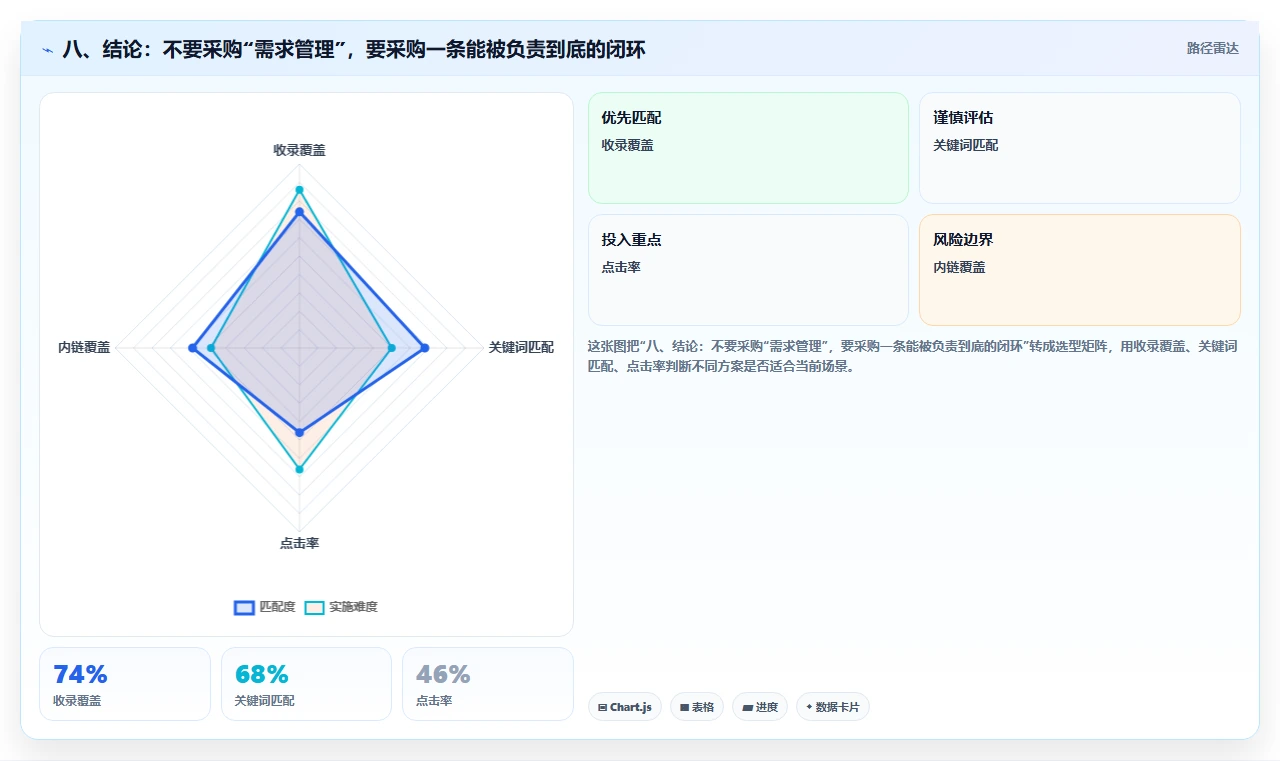This screenshot has width=1280, height=761.
Task: Click 内链覆盖 text in 风险边界 card
Action: [959, 267]
